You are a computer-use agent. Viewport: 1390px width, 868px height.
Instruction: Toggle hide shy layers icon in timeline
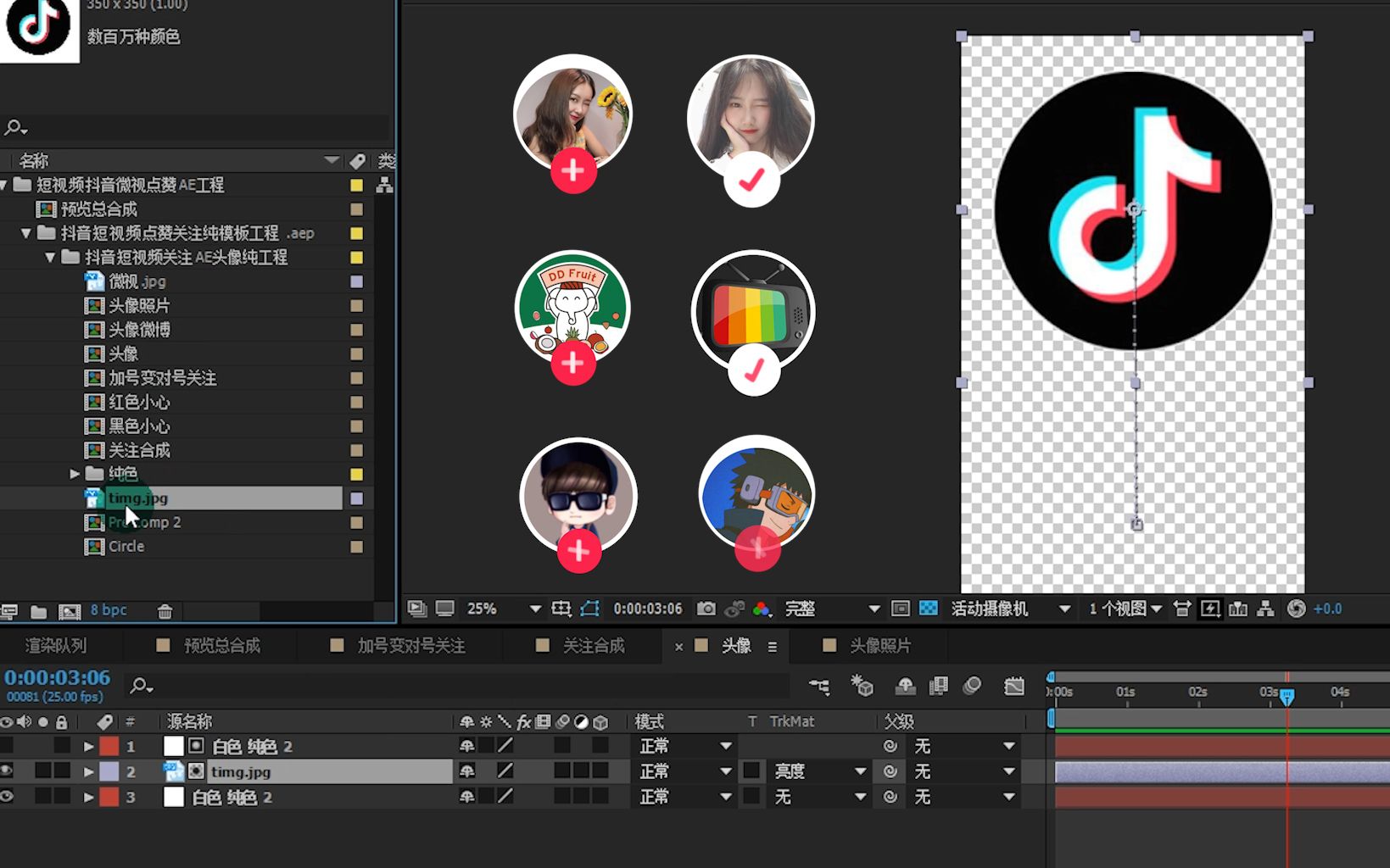(905, 686)
